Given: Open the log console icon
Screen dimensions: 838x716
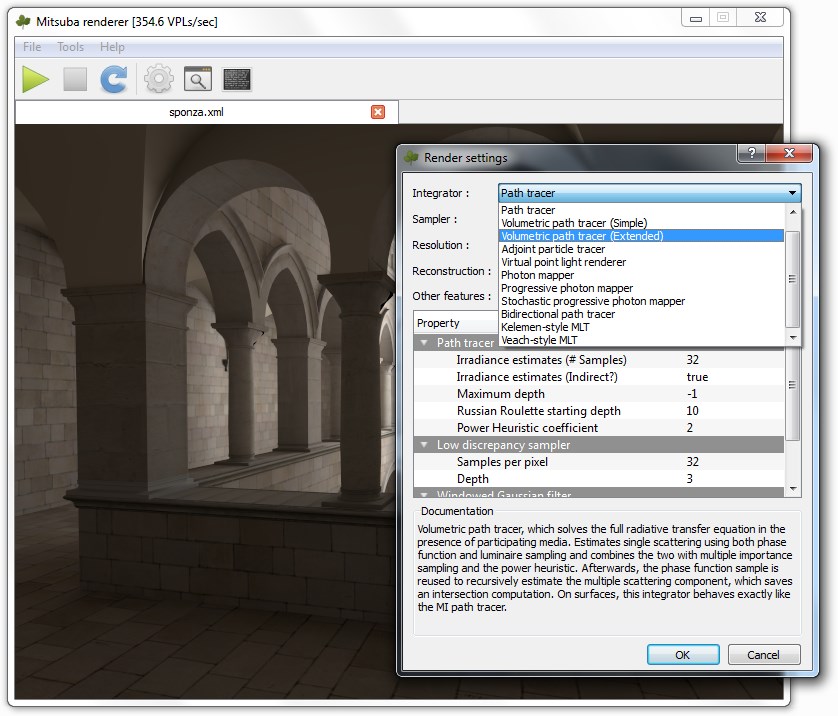Looking at the screenshot, I should coord(237,79).
